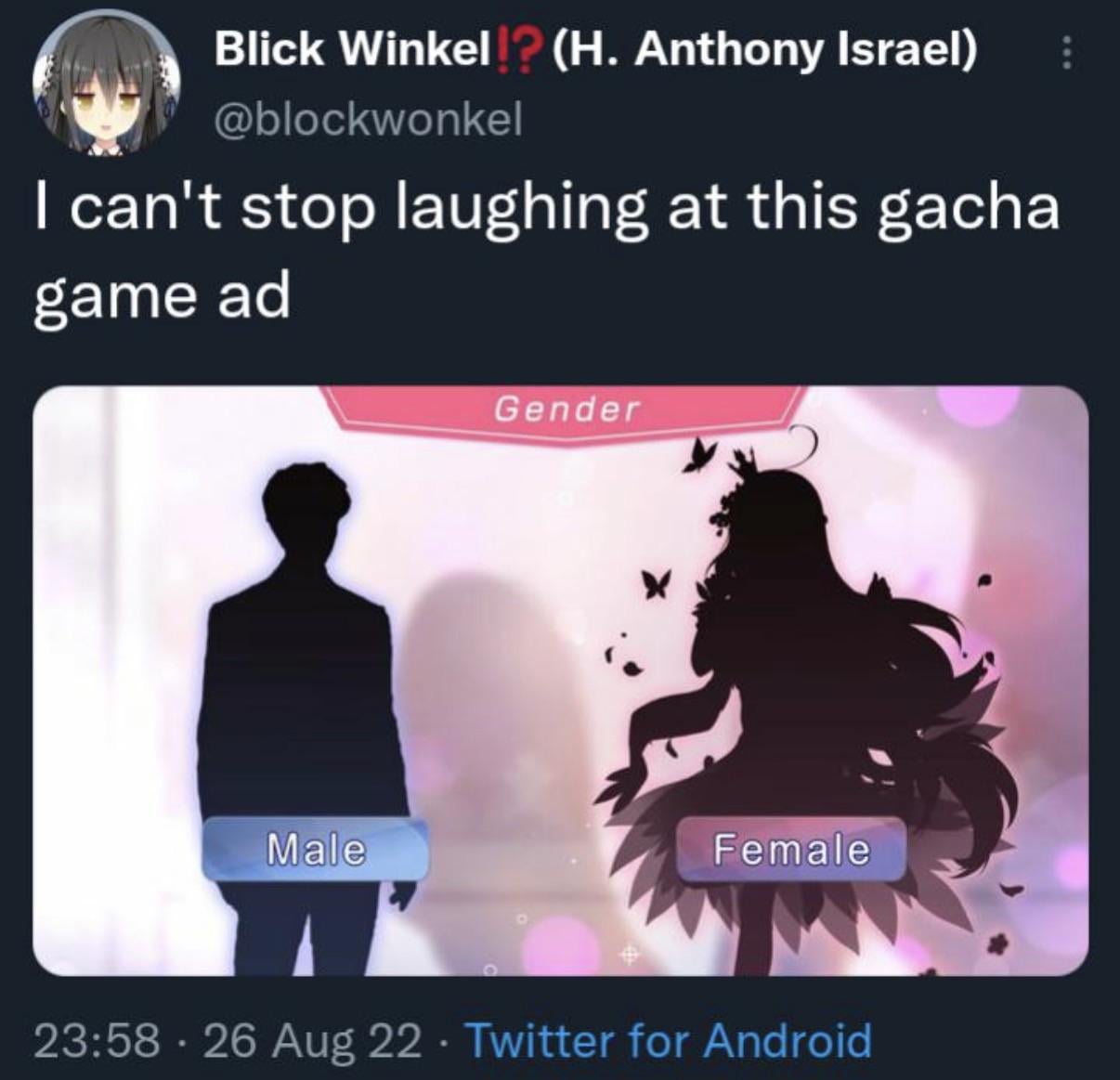Select the Male gender option

click(316, 848)
